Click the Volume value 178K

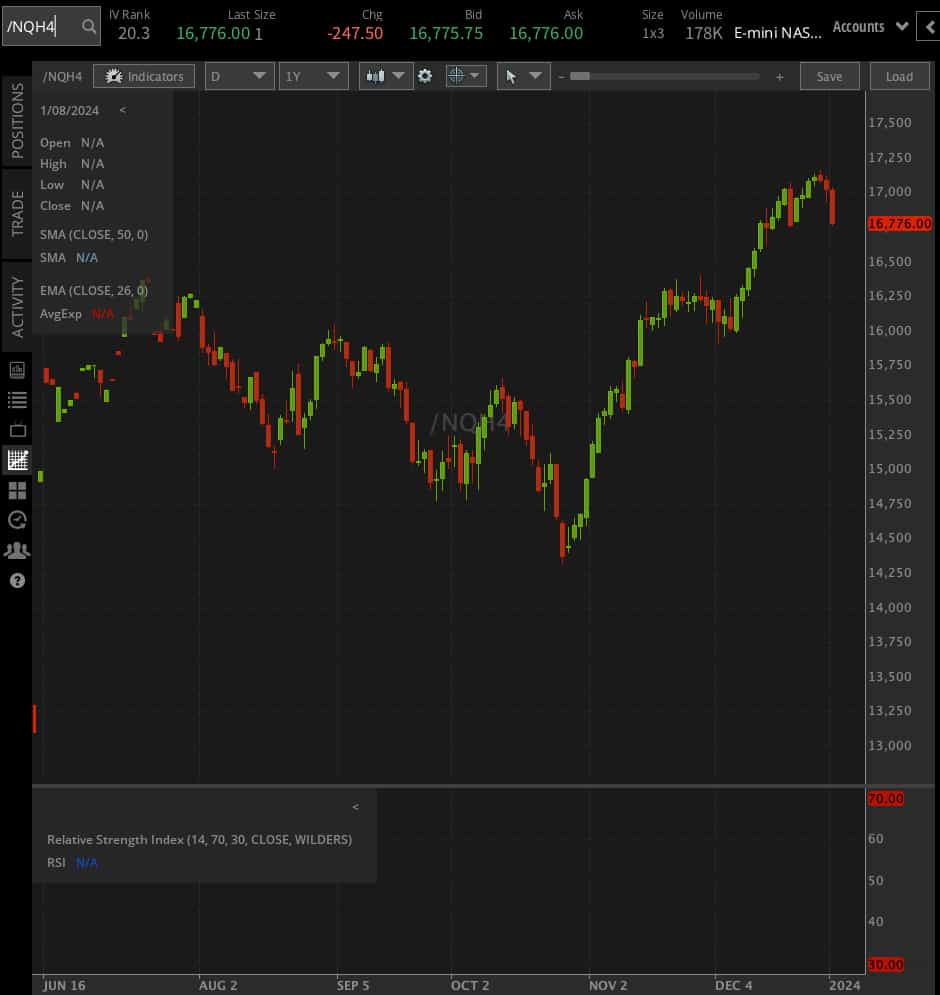point(703,33)
